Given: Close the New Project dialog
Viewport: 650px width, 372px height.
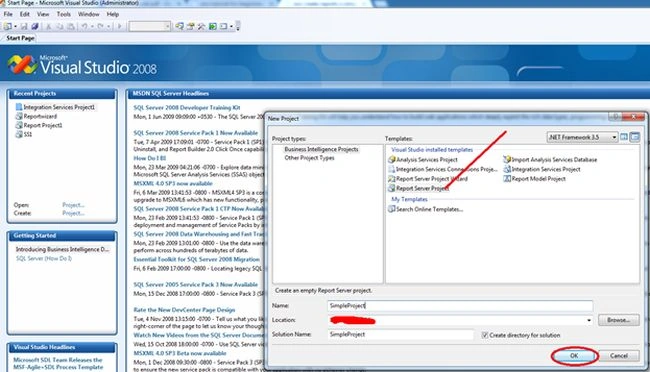Looking at the screenshot, I should [x=633, y=117].
